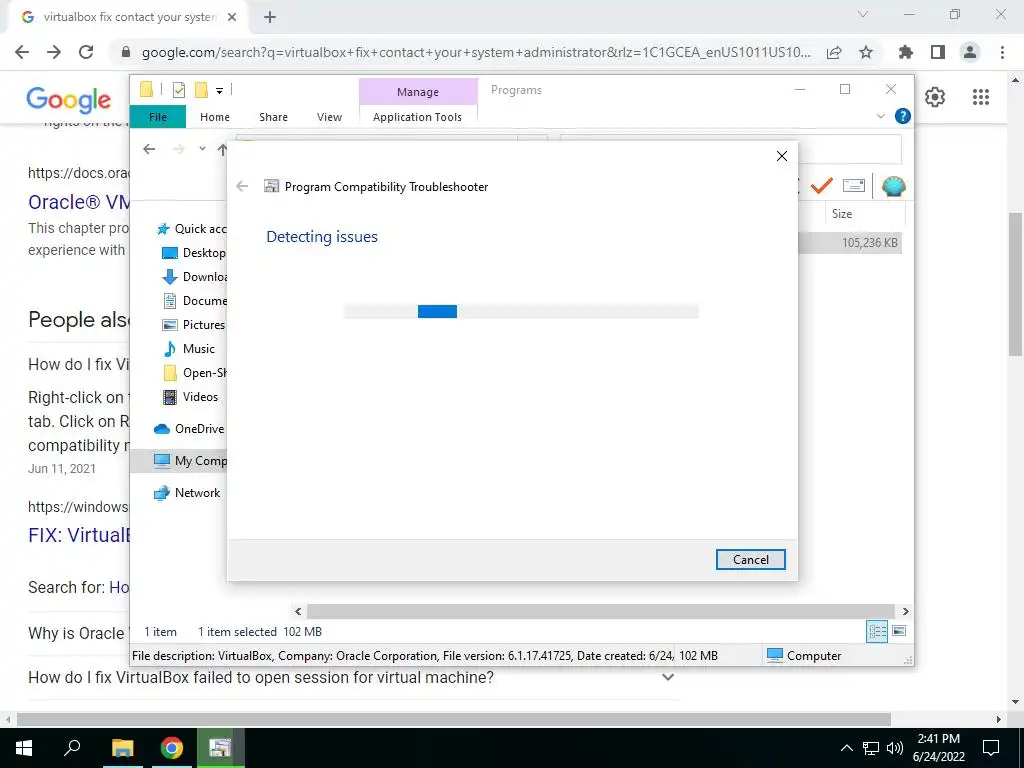Open Chrome tab search chevron
This screenshot has height=768, width=1024.
pyautogui.click(x=863, y=14)
